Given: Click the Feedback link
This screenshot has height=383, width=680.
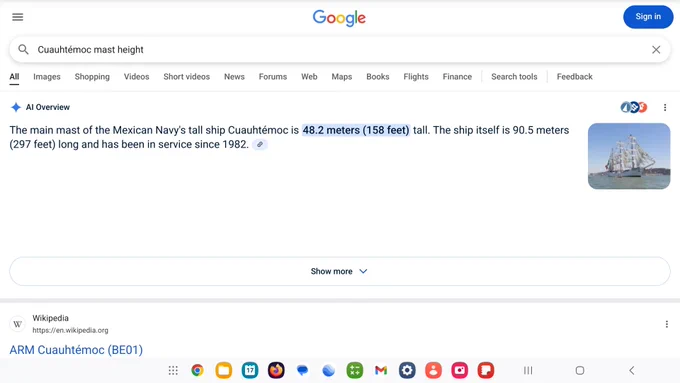Looking at the screenshot, I should coord(575,77).
